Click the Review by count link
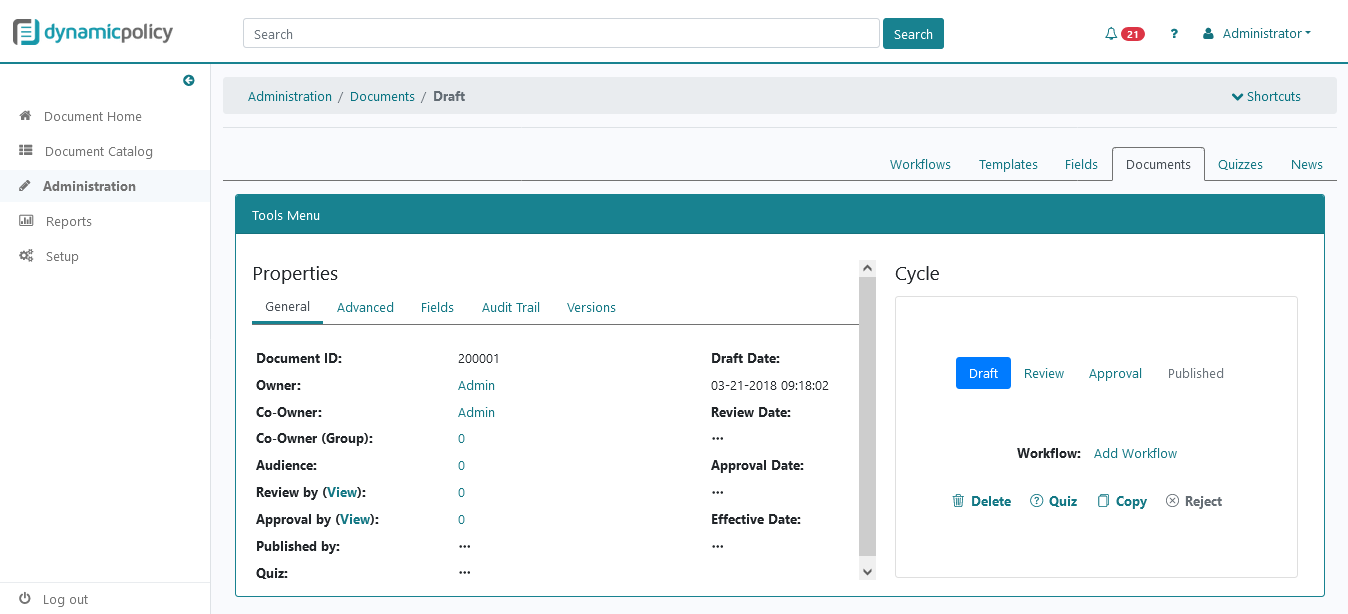Screen dimensions: 1348x614 pyautogui.click(x=461, y=493)
